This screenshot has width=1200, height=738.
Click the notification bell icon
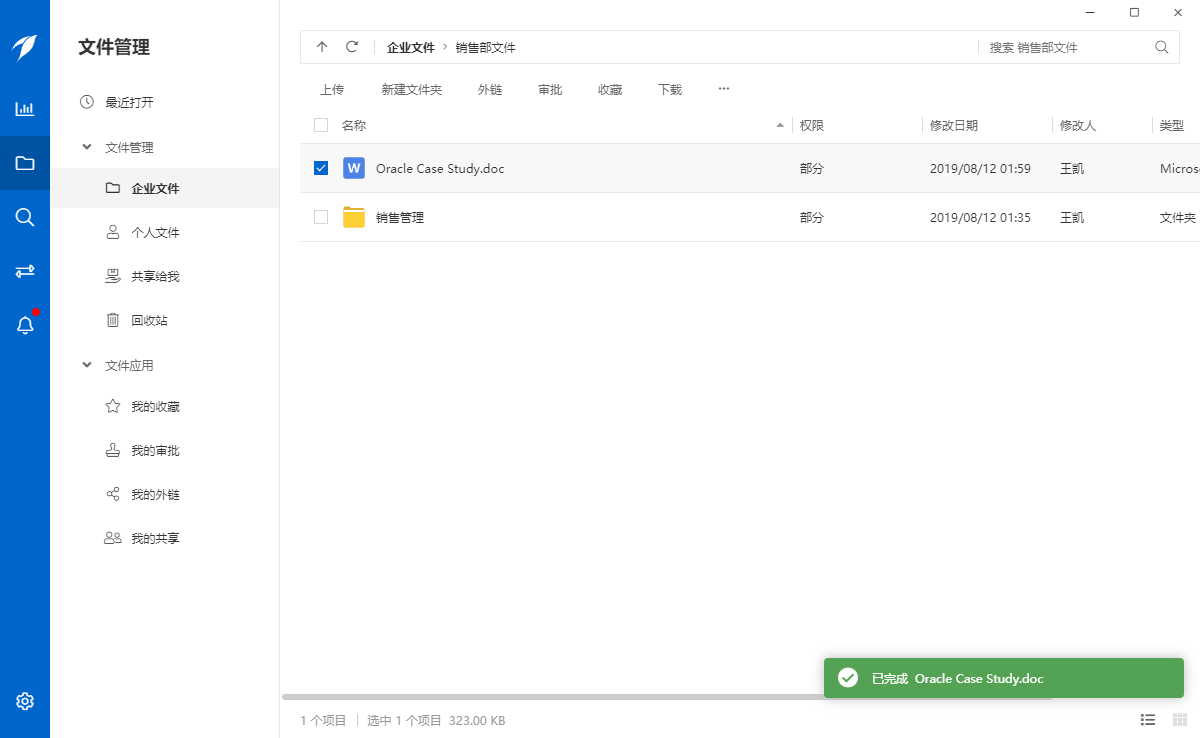coord(25,325)
